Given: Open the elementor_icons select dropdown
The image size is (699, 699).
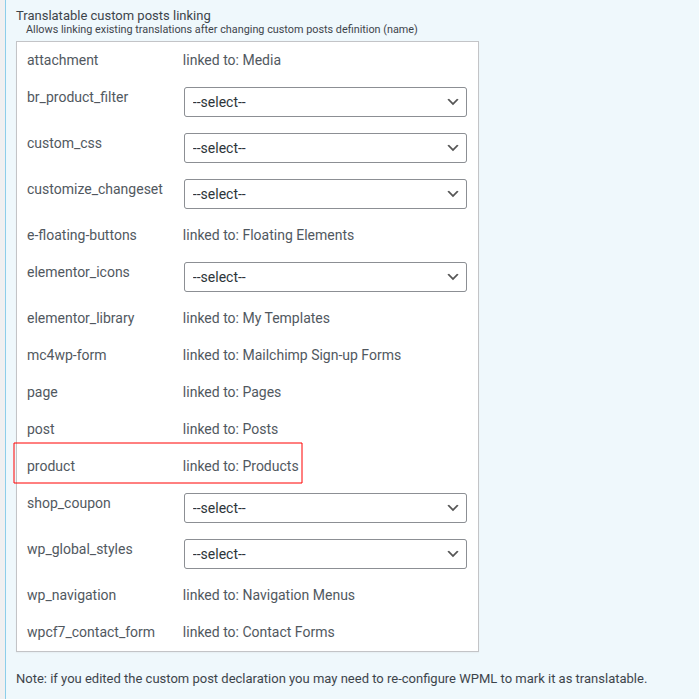Looking at the screenshot, I should [x=325, y=277].
